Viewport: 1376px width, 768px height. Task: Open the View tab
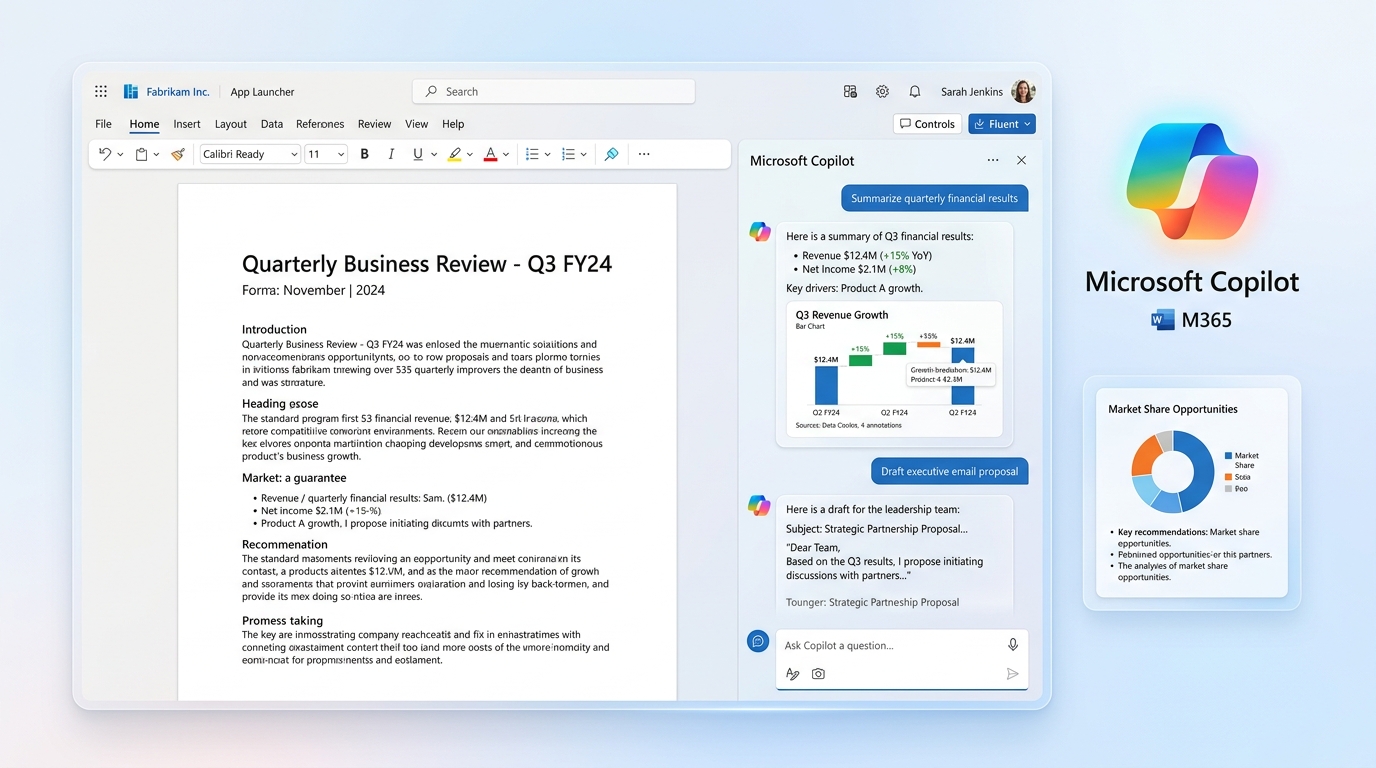click(417, 124)
